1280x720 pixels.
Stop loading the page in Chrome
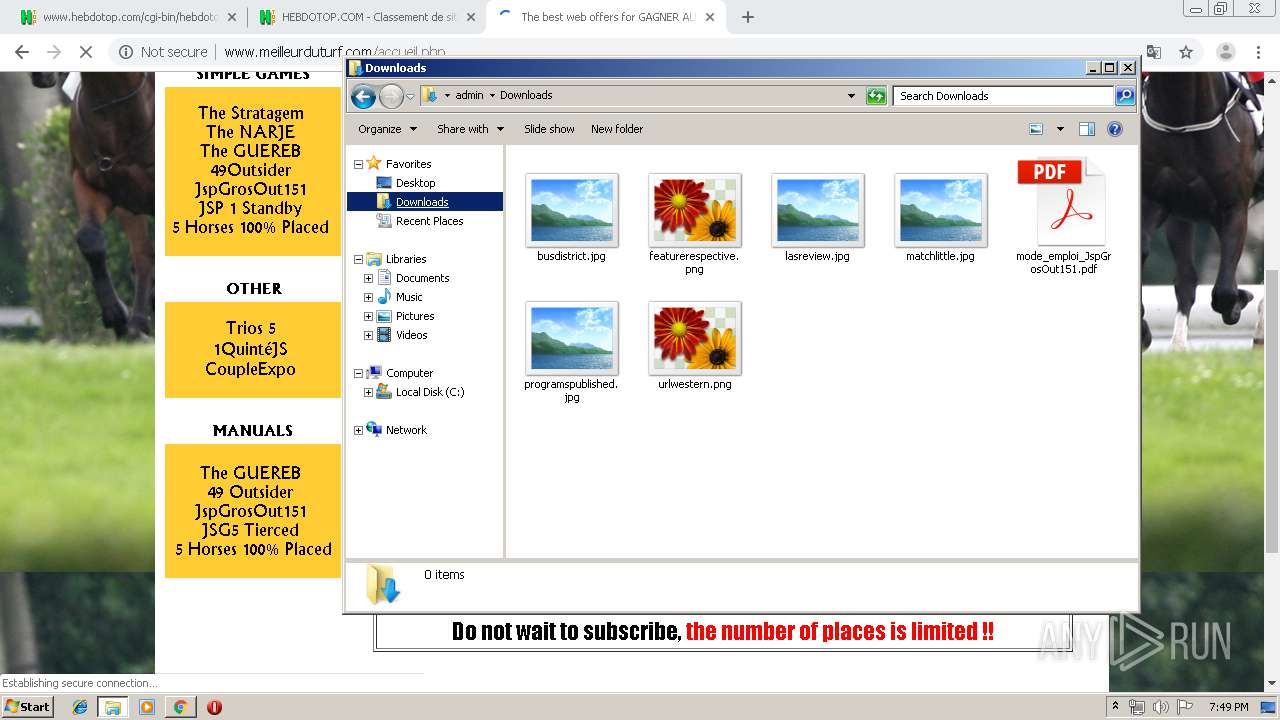(x=86, y=52)
